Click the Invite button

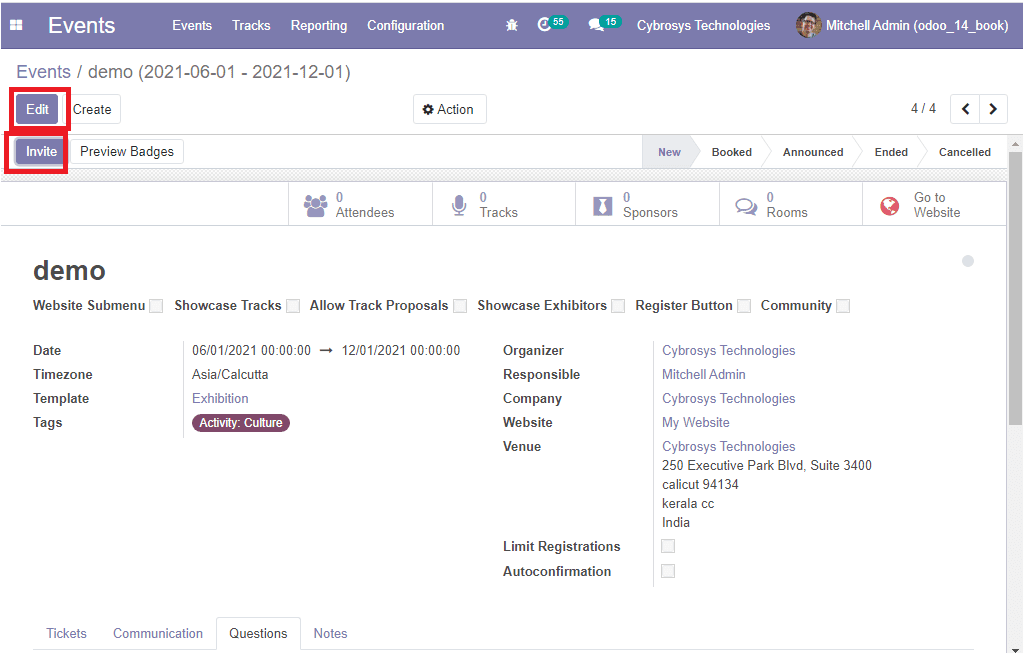pos(41,152)
